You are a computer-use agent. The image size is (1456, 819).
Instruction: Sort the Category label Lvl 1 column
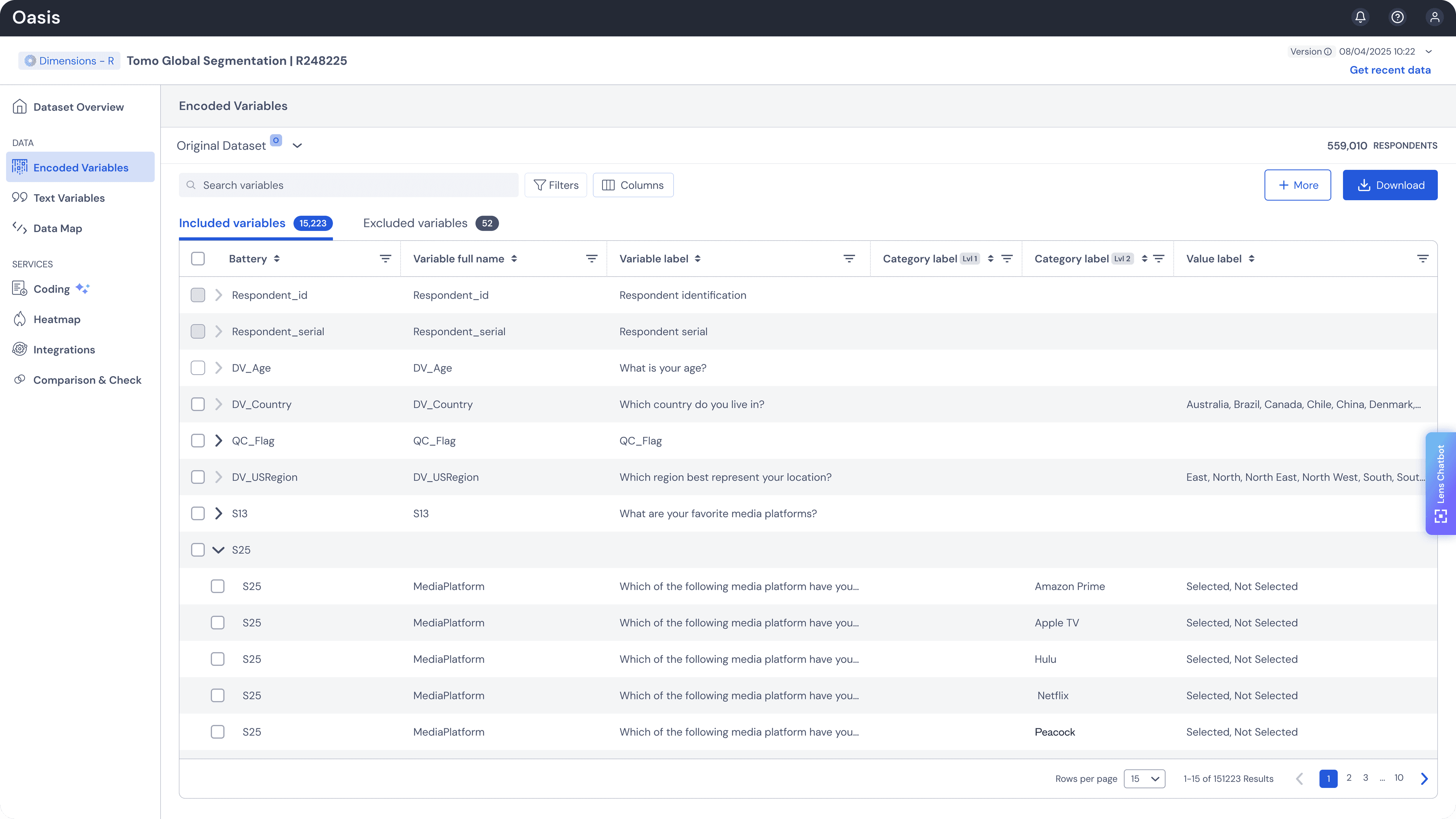click(991, 259)
